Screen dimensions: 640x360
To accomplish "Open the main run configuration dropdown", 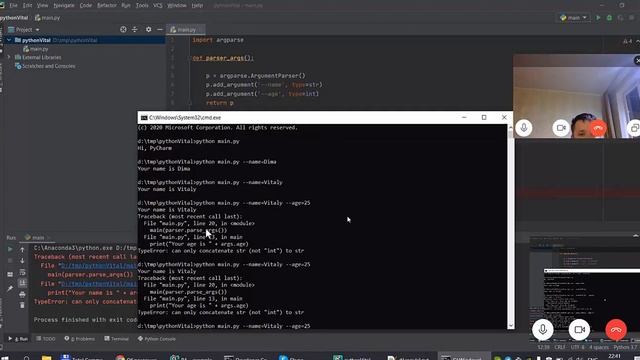I will 573,18.
